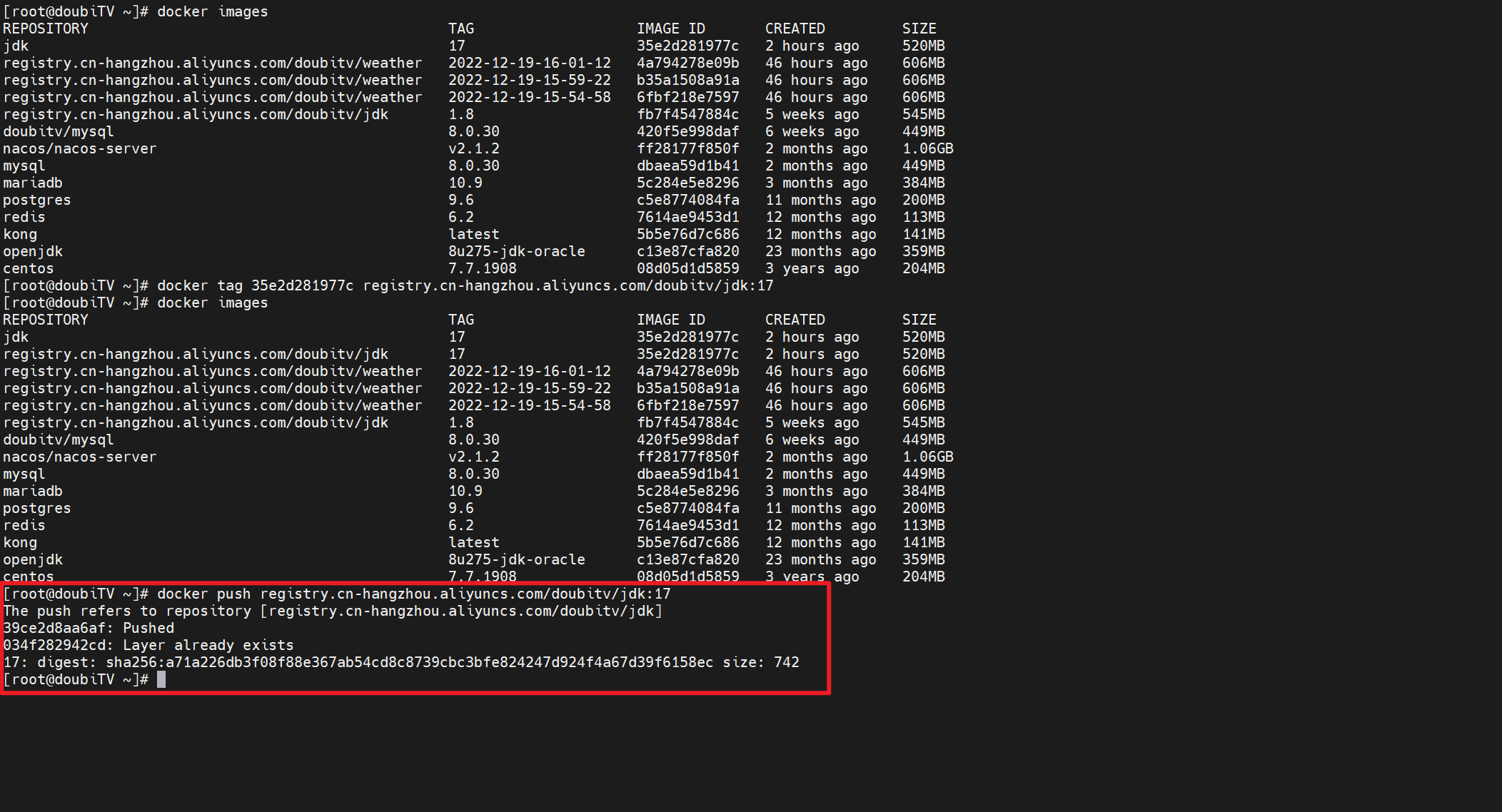Click the nacos/nacos-server entry in first listing
Screen dimensions: 1502x812
[79, 148]
